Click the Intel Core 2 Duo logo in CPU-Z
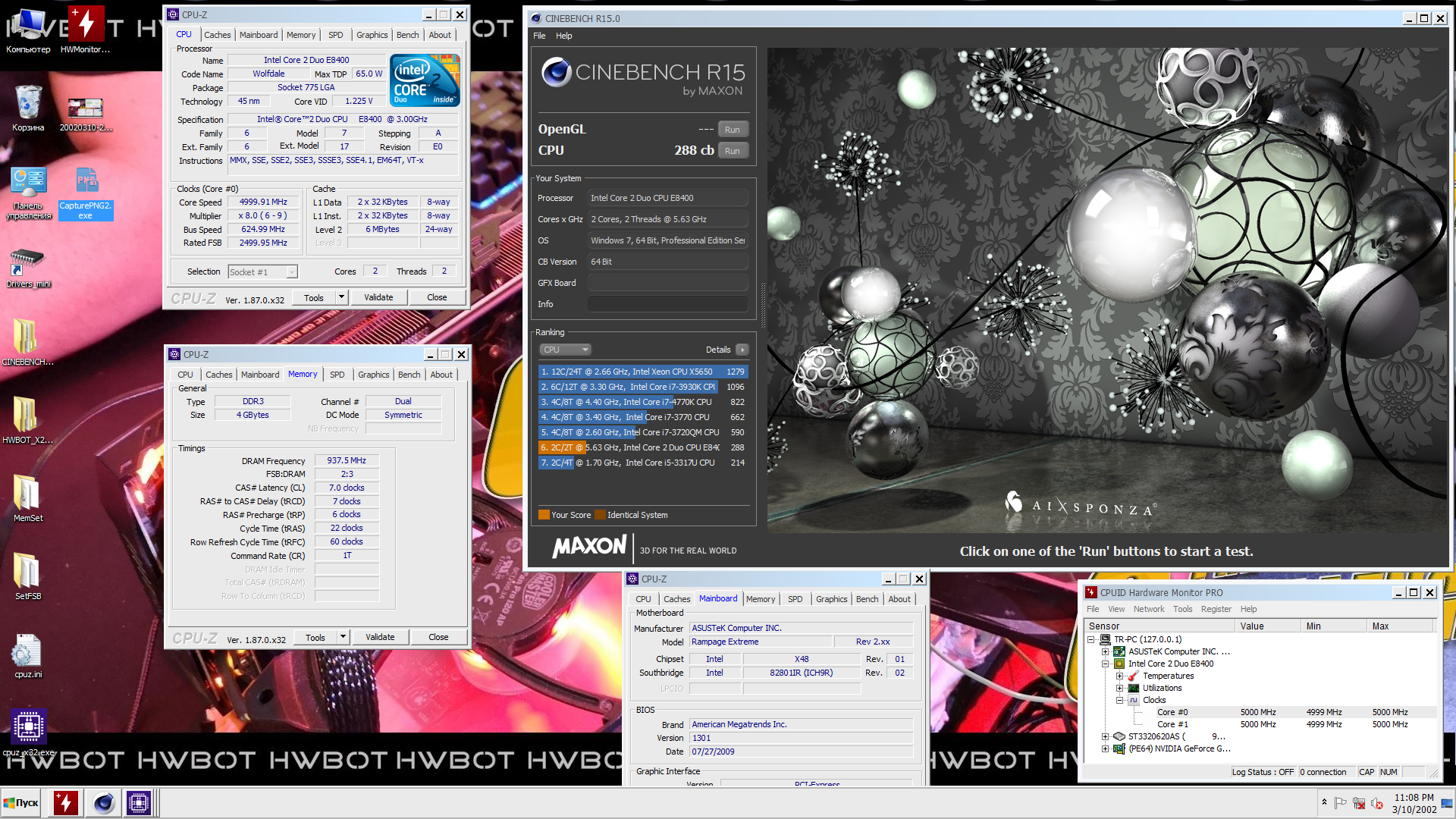The image size is (1456, 819). pyautogui.click(x=425, y=80)
